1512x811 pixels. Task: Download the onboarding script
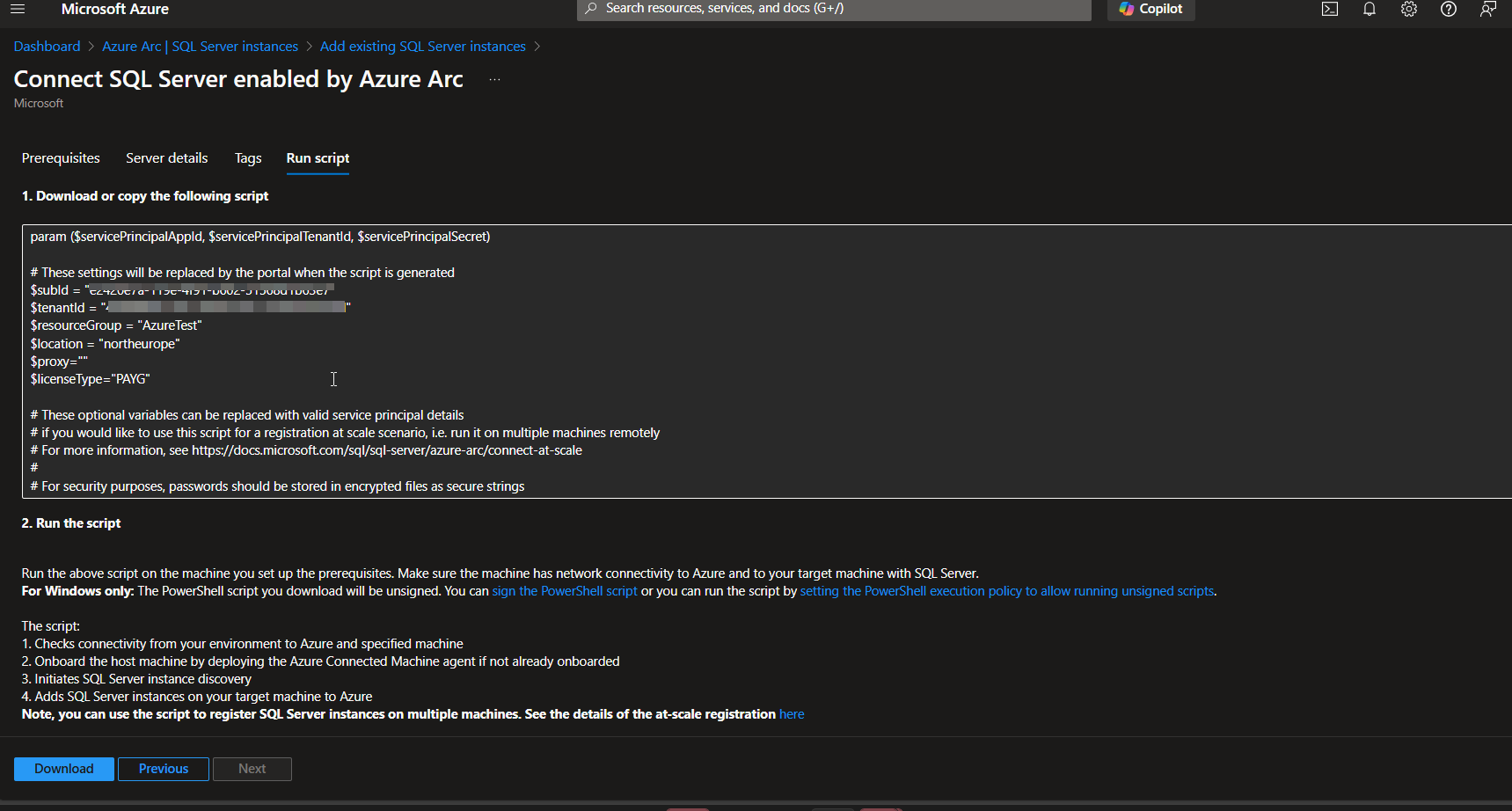click(64, 769)
